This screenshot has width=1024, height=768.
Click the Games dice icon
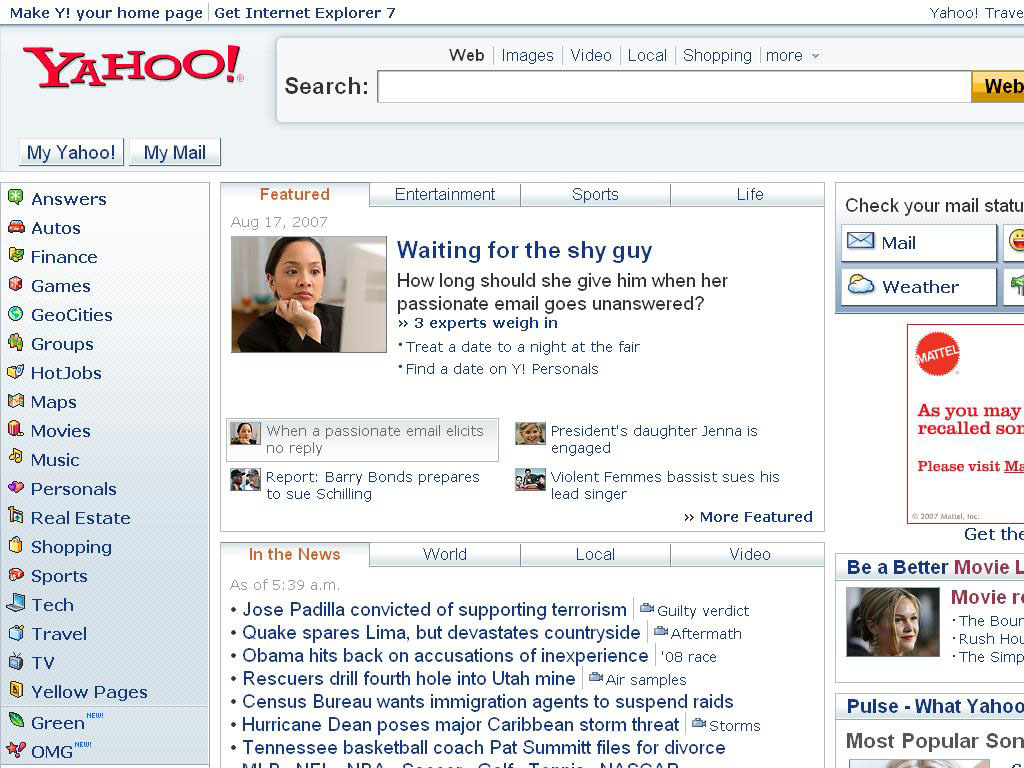[16, 284]
